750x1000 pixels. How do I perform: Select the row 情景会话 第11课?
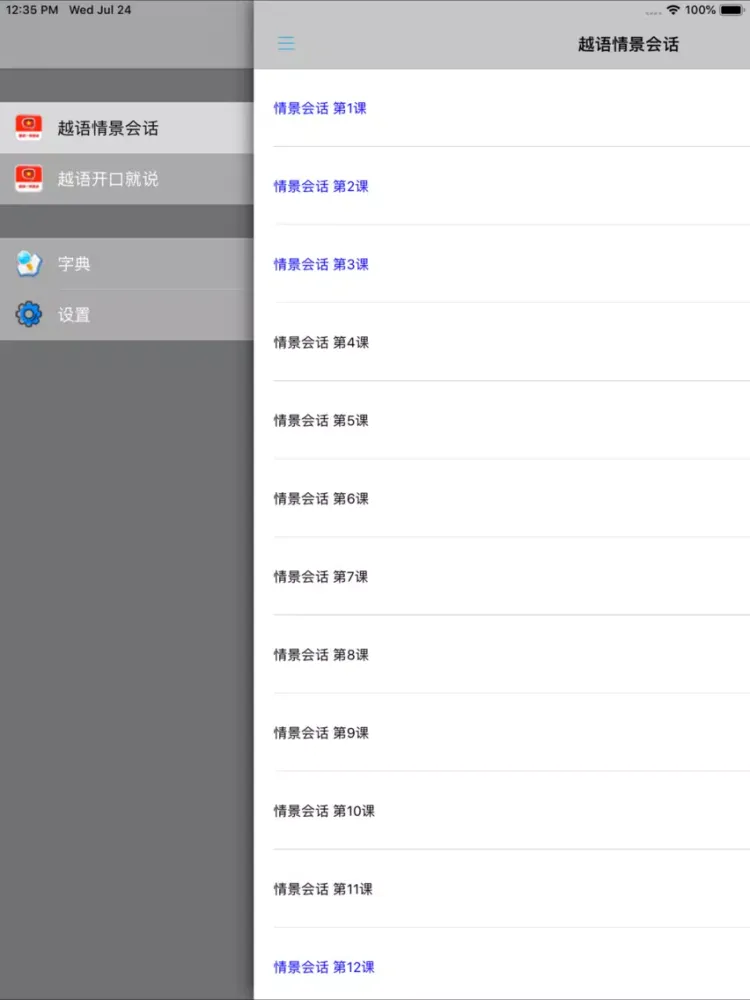tap(502, 889)
